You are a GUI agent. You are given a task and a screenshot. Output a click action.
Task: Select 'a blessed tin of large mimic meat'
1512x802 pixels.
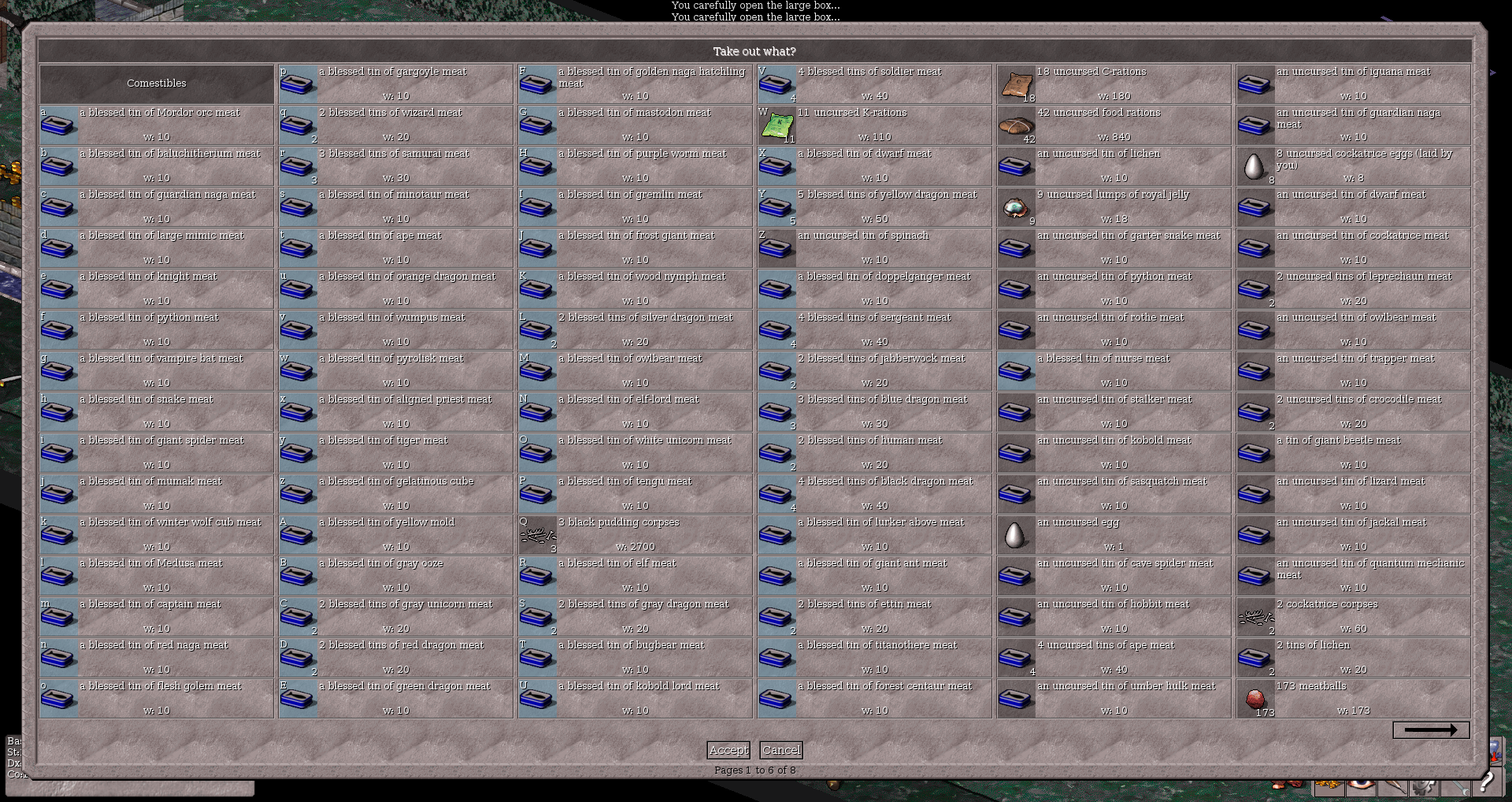157,248
